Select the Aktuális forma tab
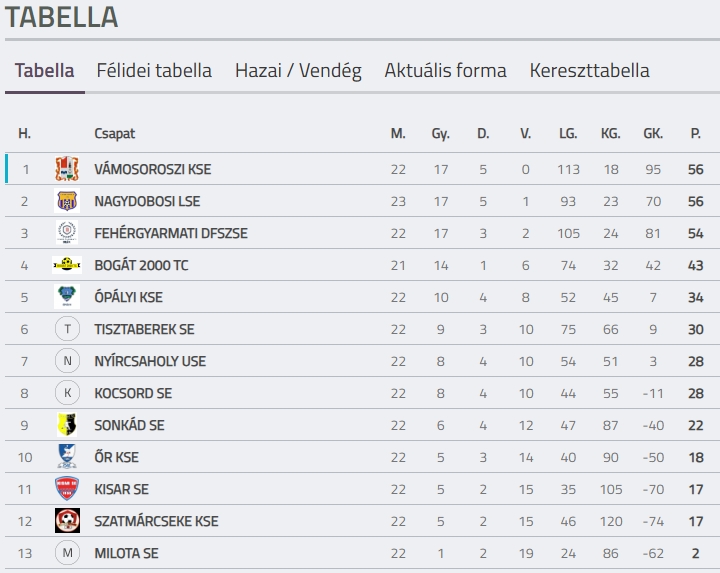This screenshot has width=720, height=573. pos(445,71)
